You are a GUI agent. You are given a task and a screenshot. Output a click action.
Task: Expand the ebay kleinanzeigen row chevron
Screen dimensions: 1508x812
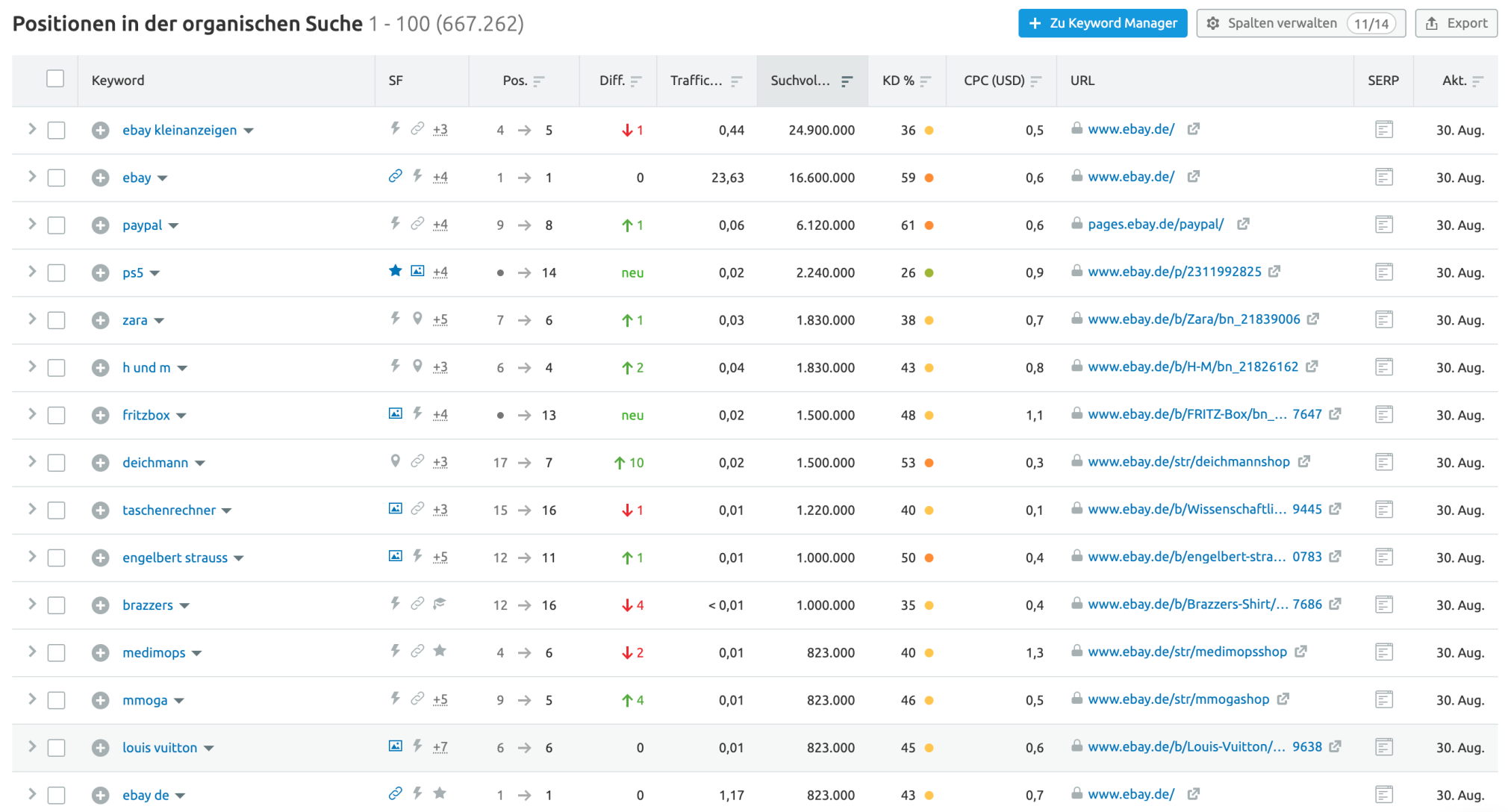(32, 129)
